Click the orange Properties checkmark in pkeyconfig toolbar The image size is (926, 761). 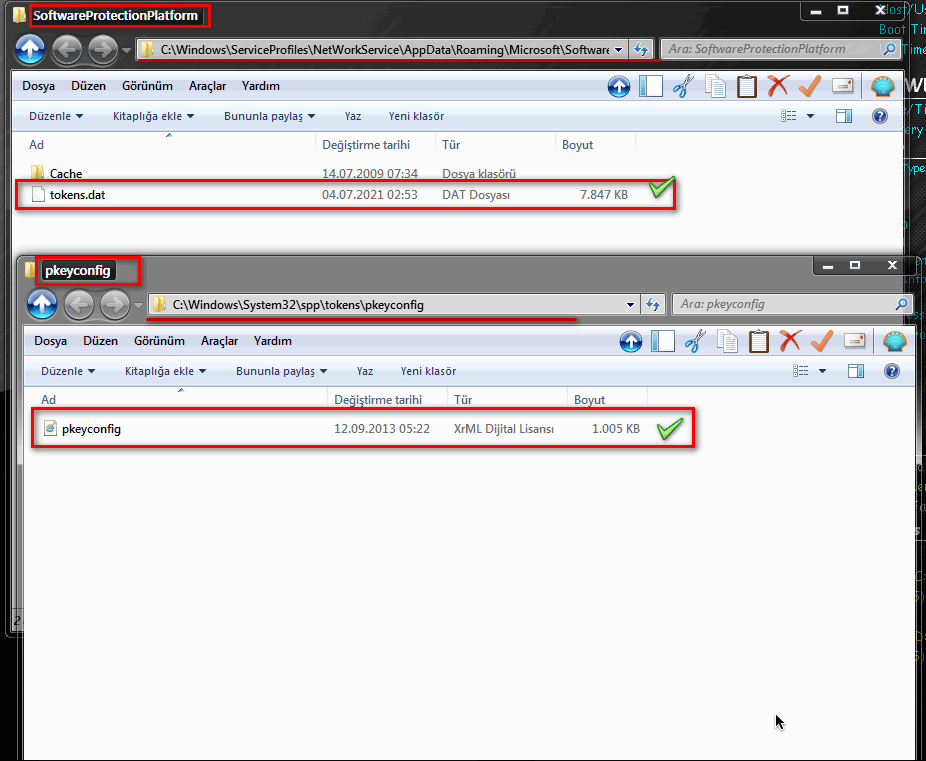click(x=821, y=341)
